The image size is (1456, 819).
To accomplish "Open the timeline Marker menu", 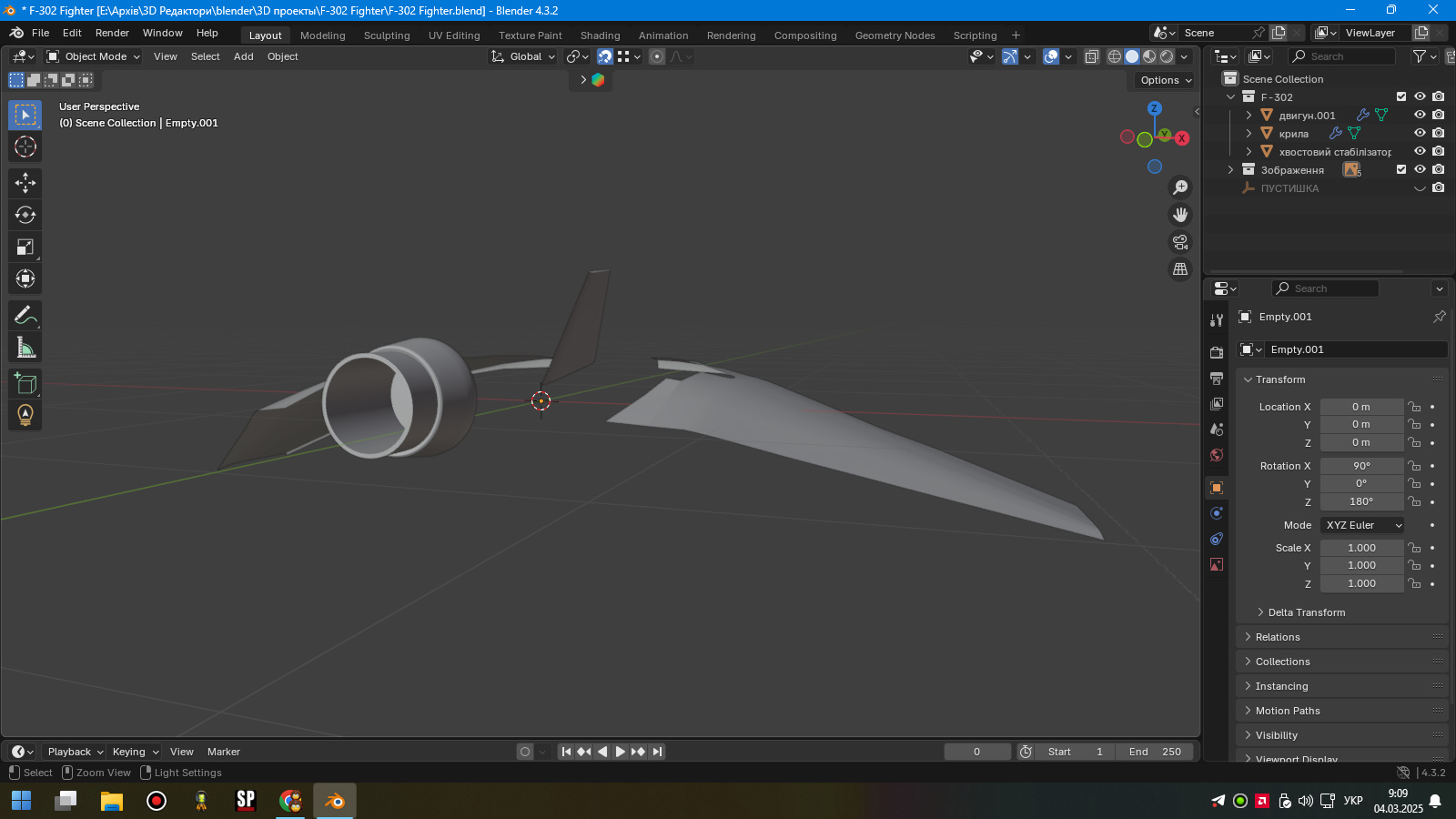I will click(x=224, y=752).
